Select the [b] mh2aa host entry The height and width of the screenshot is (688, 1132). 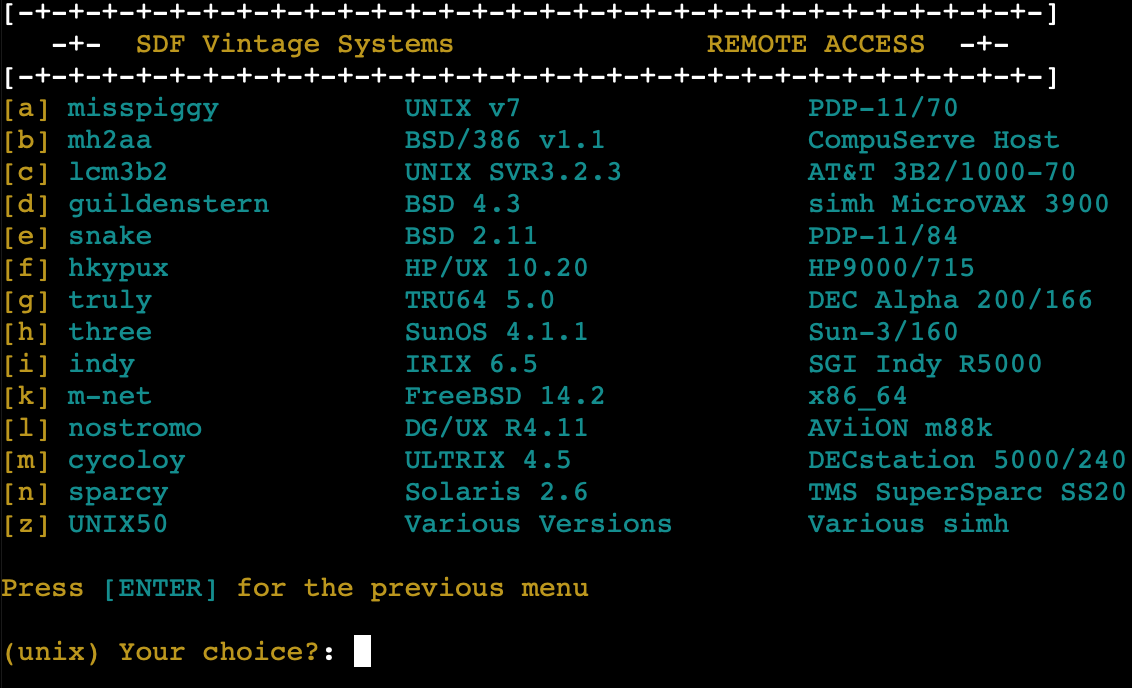coord(109,140)
